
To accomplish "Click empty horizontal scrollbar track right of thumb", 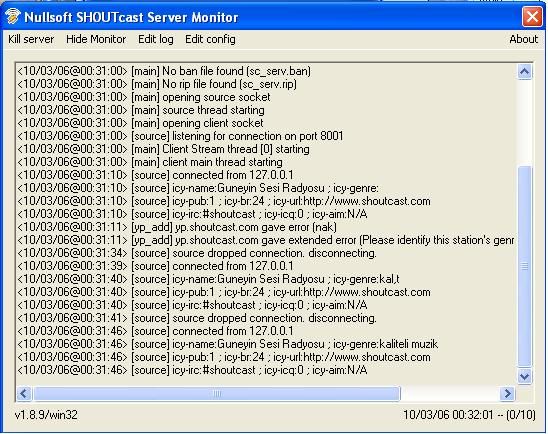I will (x=450, y=394).
